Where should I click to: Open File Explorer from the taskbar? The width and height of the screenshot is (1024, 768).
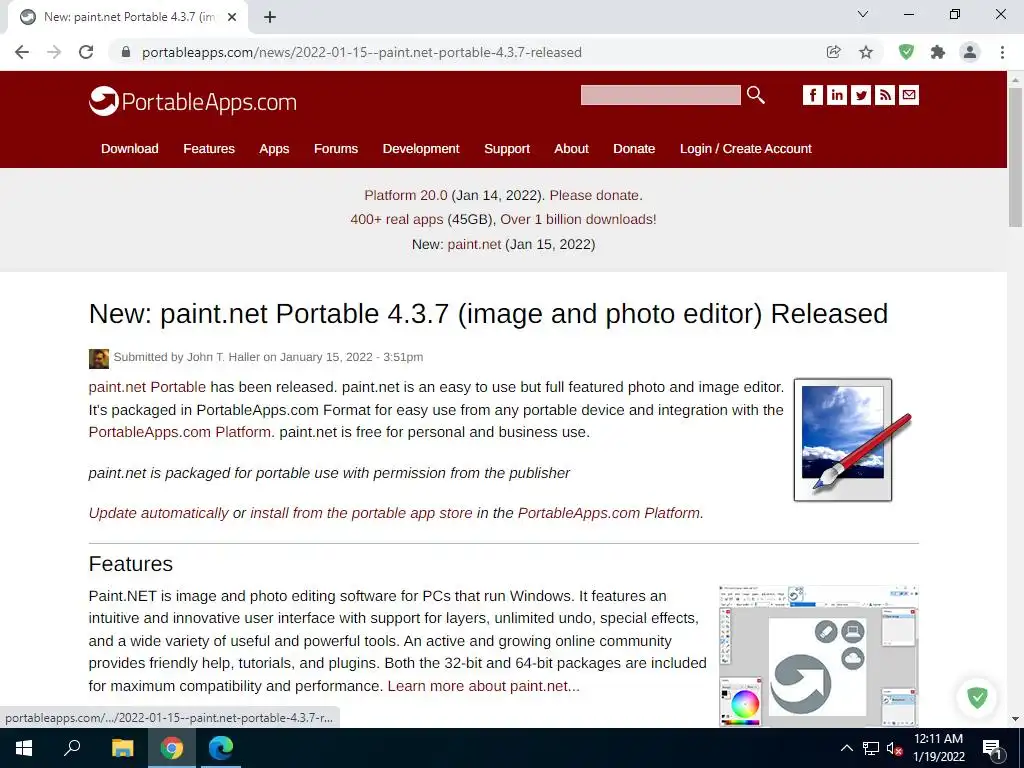pos(122,748)
